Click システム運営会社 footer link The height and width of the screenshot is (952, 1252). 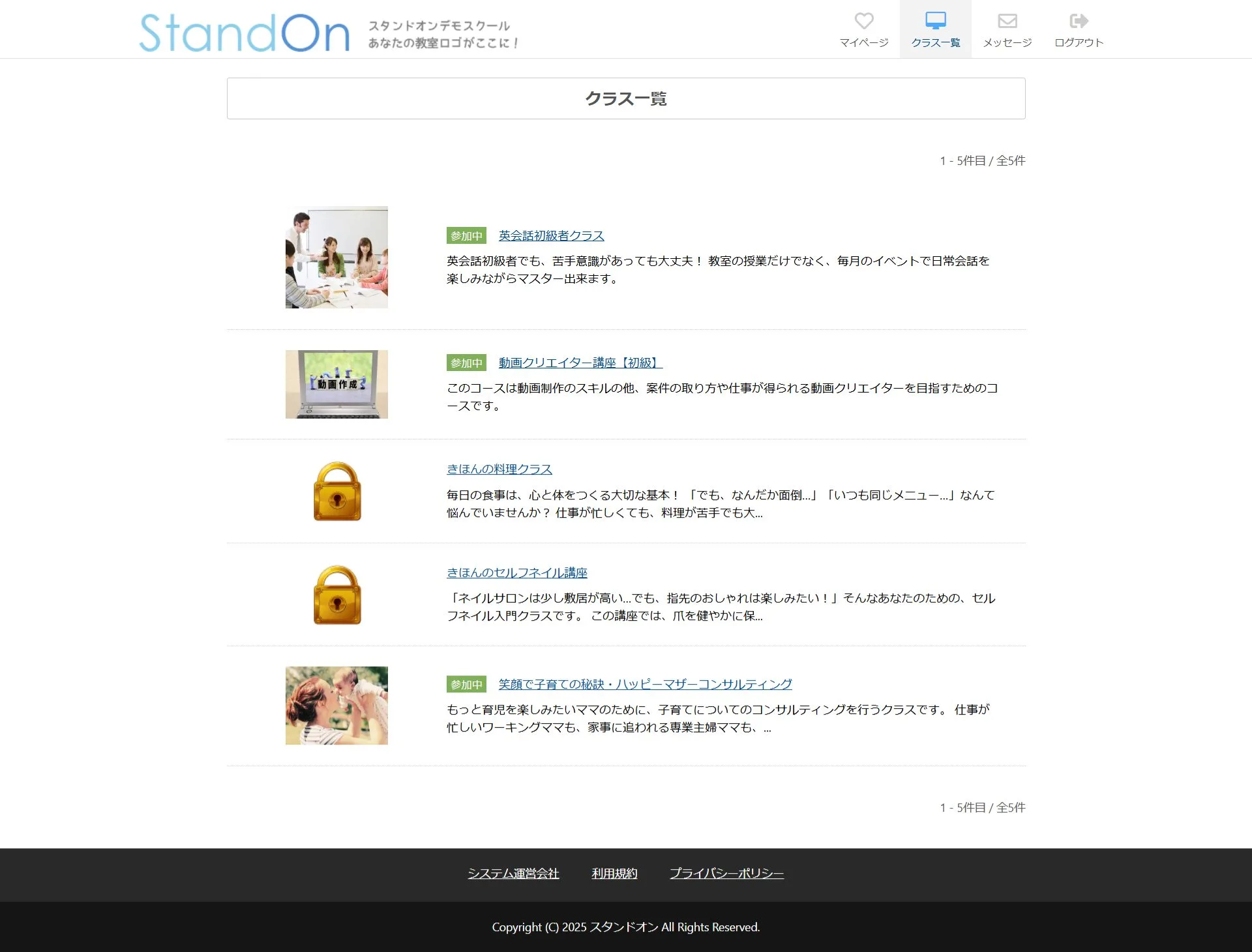pyautogui.click(x=513, y=873)
